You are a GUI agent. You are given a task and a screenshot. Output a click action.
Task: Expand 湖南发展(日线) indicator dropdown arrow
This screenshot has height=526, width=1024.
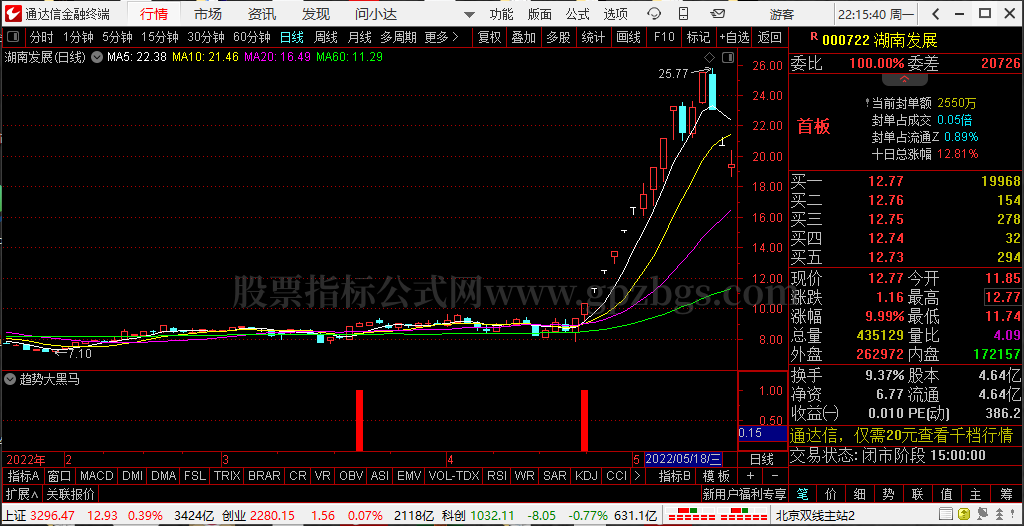97,58
